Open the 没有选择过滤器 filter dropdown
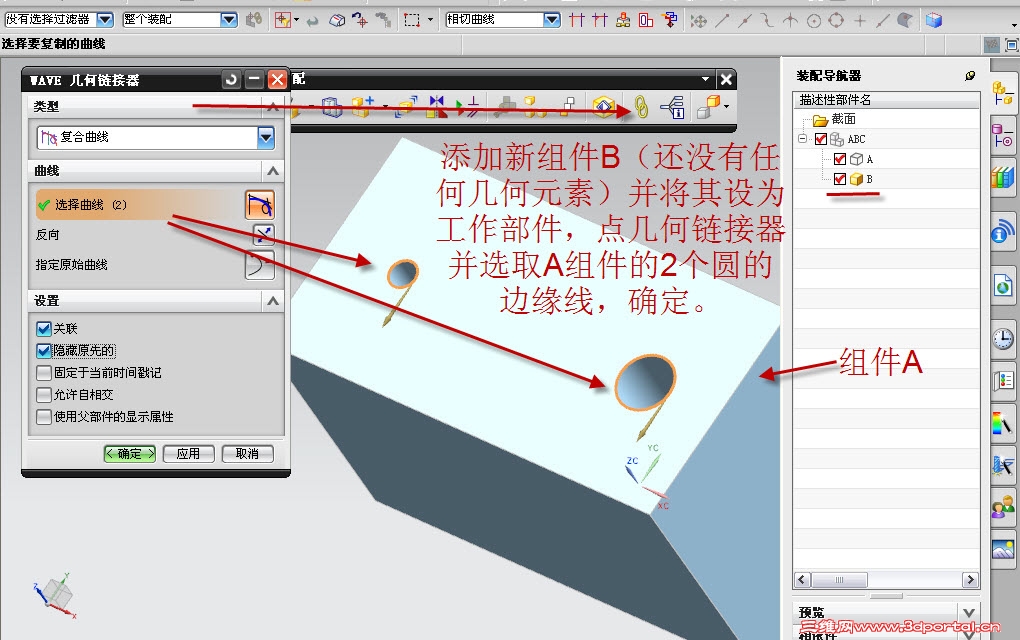Screen dimensions: 1020x640 tap(105, 20)
